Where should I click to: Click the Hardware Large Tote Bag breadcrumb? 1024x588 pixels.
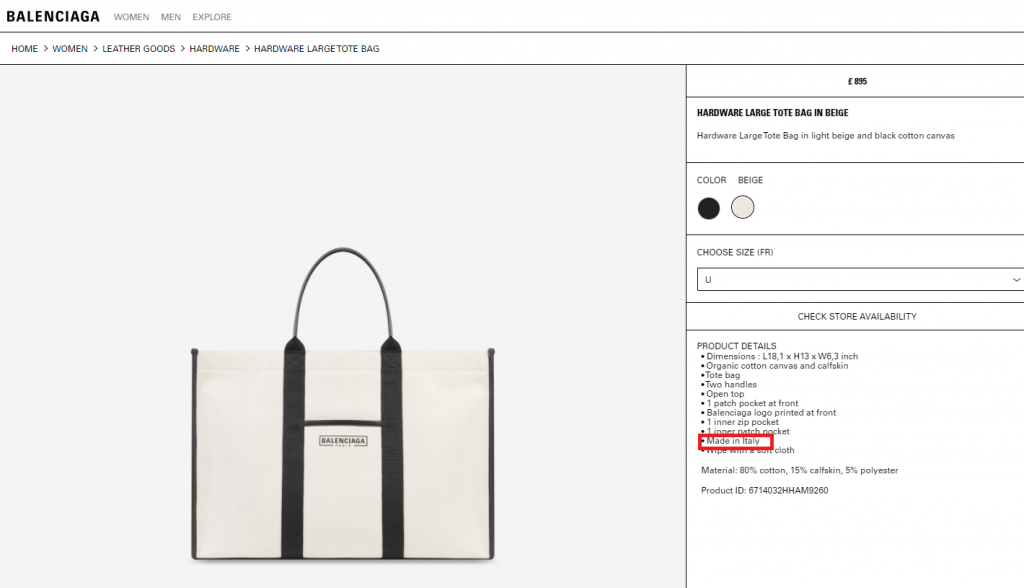click(316, 49)
